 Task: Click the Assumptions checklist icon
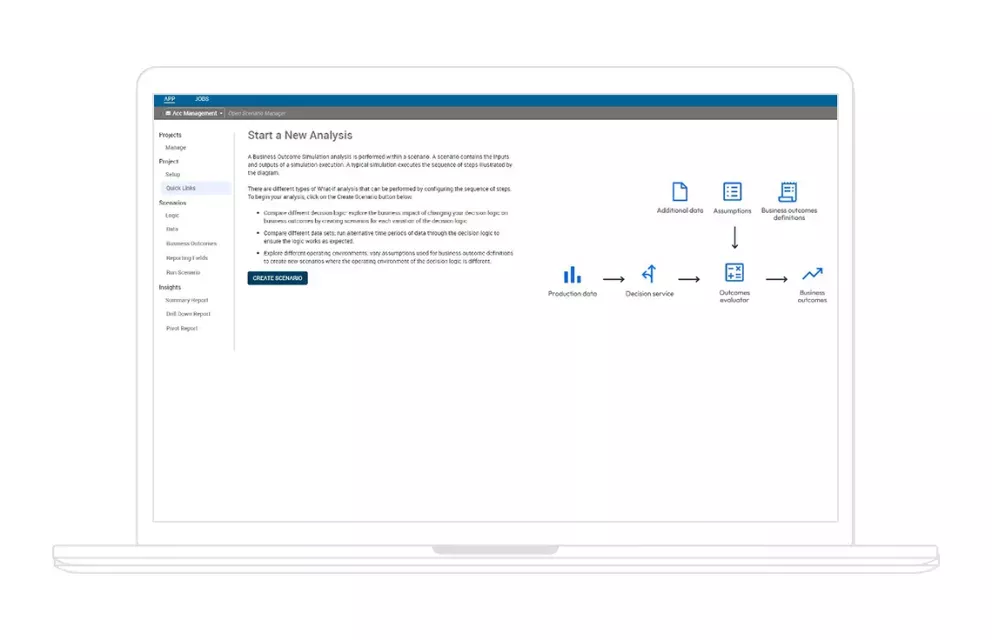pyautogui.click(x=733, y=192)
